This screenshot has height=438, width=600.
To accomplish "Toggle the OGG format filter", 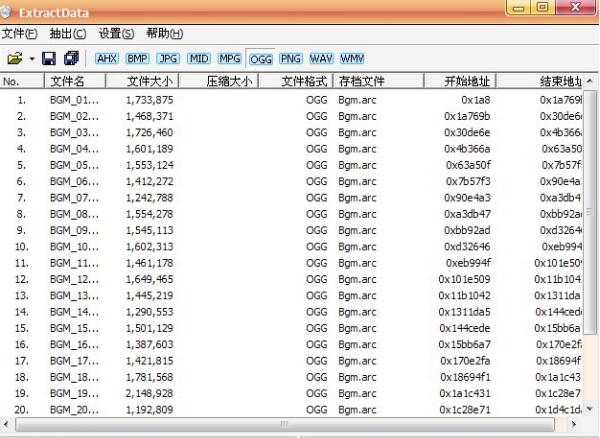I will 261,59.
